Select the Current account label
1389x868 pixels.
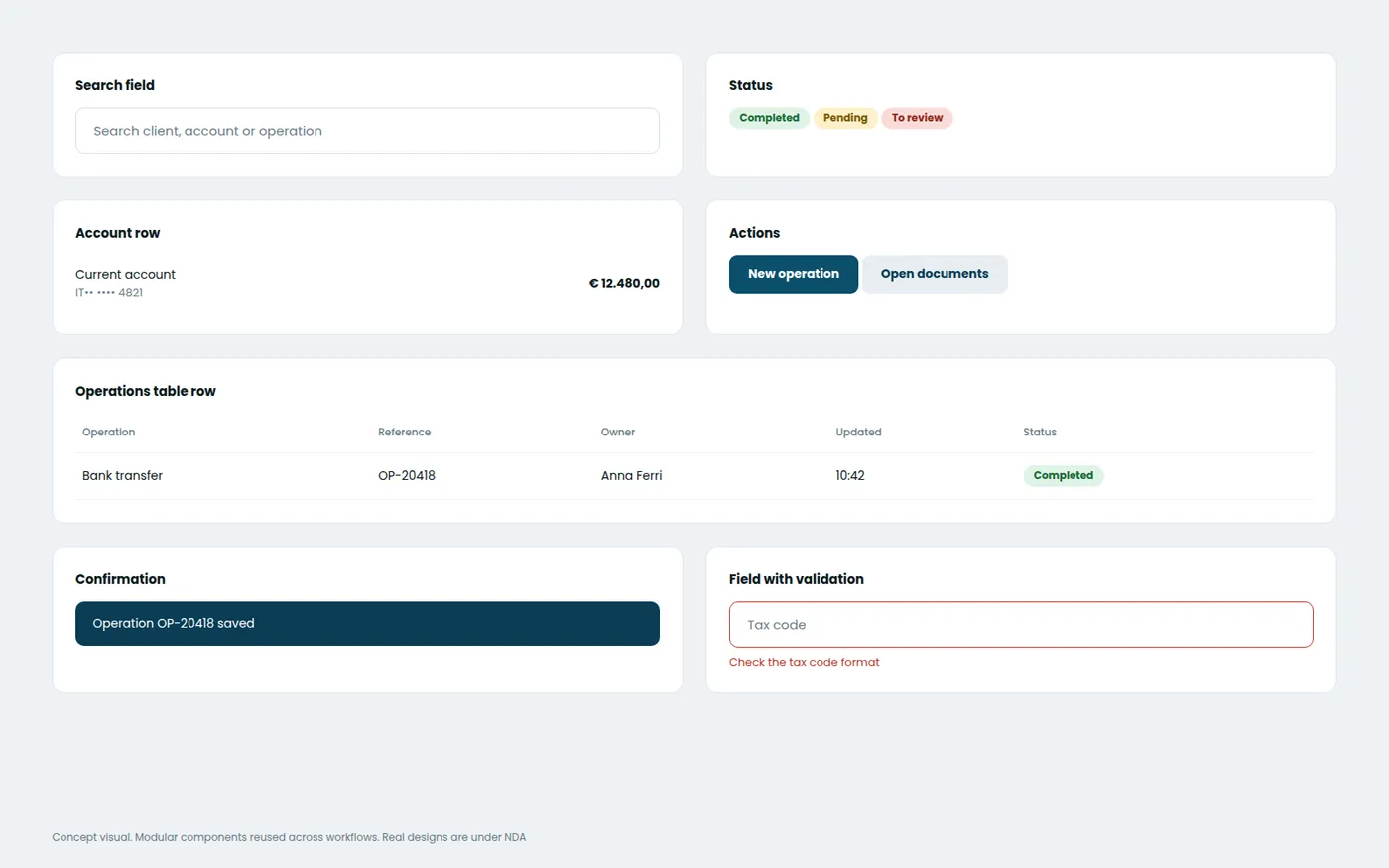pyautogui.click(x=125, y=275)
